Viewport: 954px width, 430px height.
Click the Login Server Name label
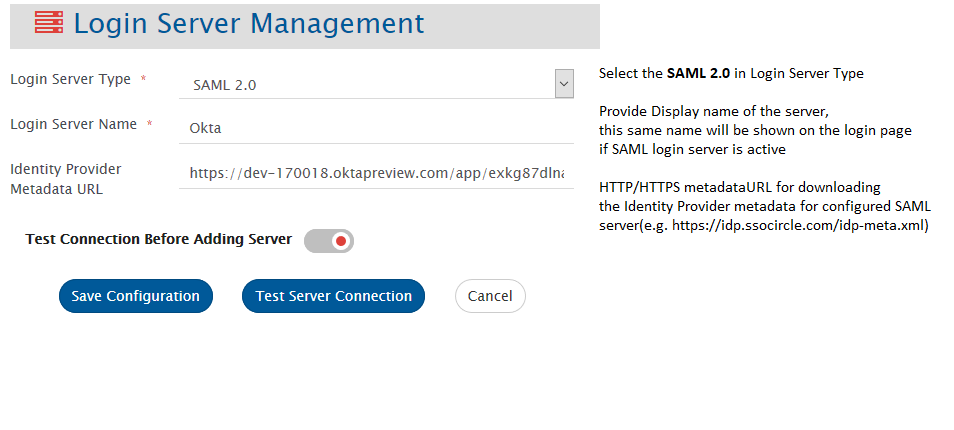point(73,124)
